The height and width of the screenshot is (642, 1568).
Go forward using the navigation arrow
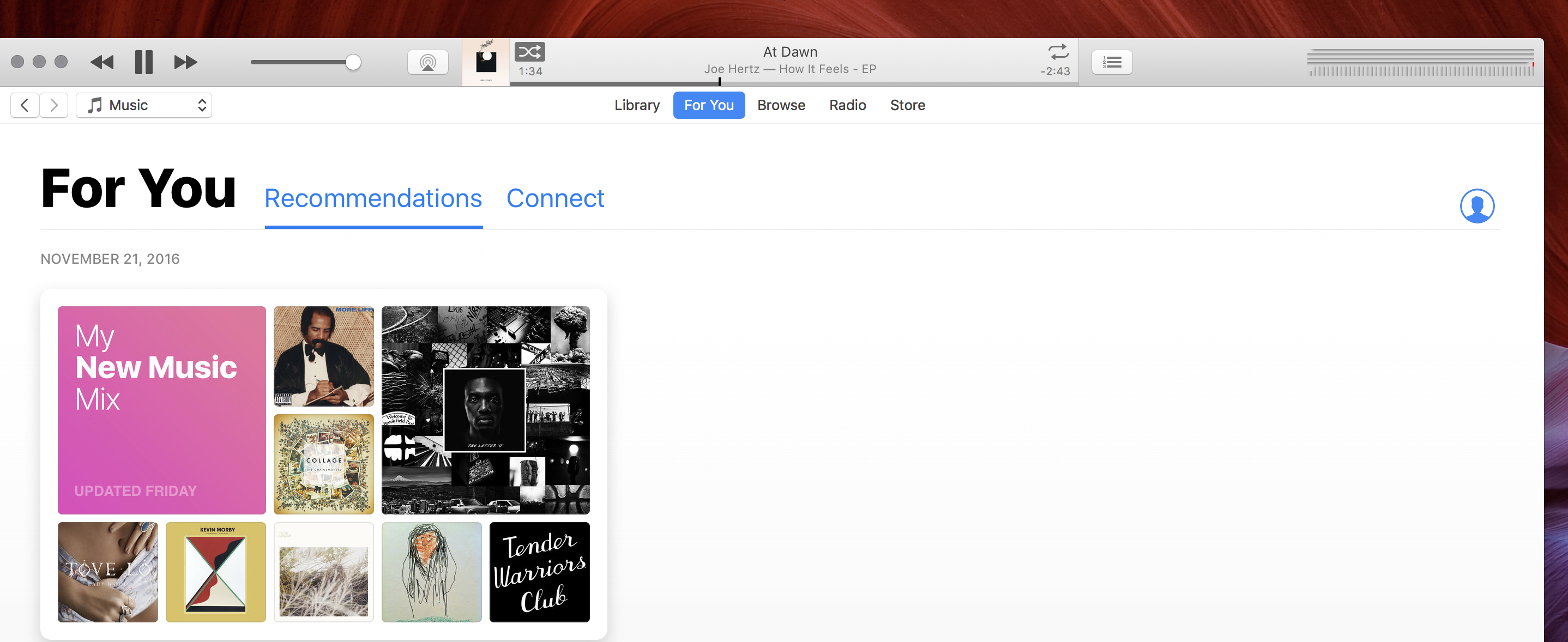53,105
